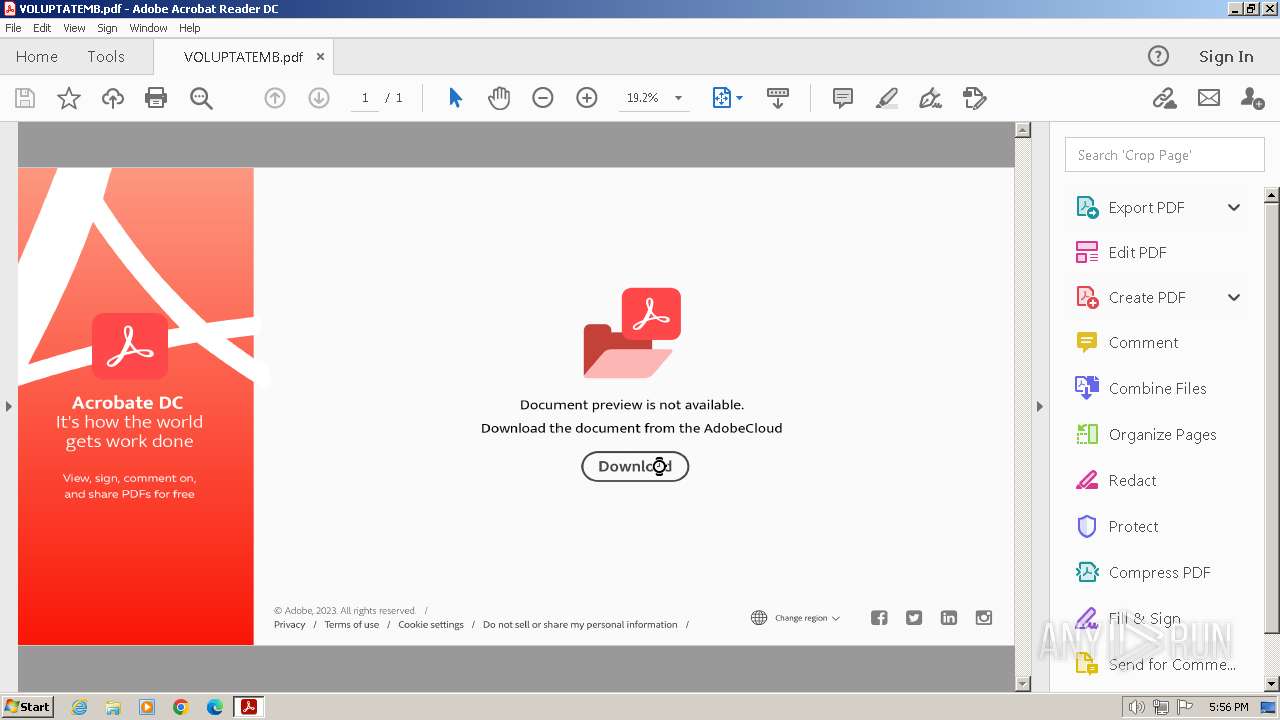Open the Sign menu

[107, 28]
